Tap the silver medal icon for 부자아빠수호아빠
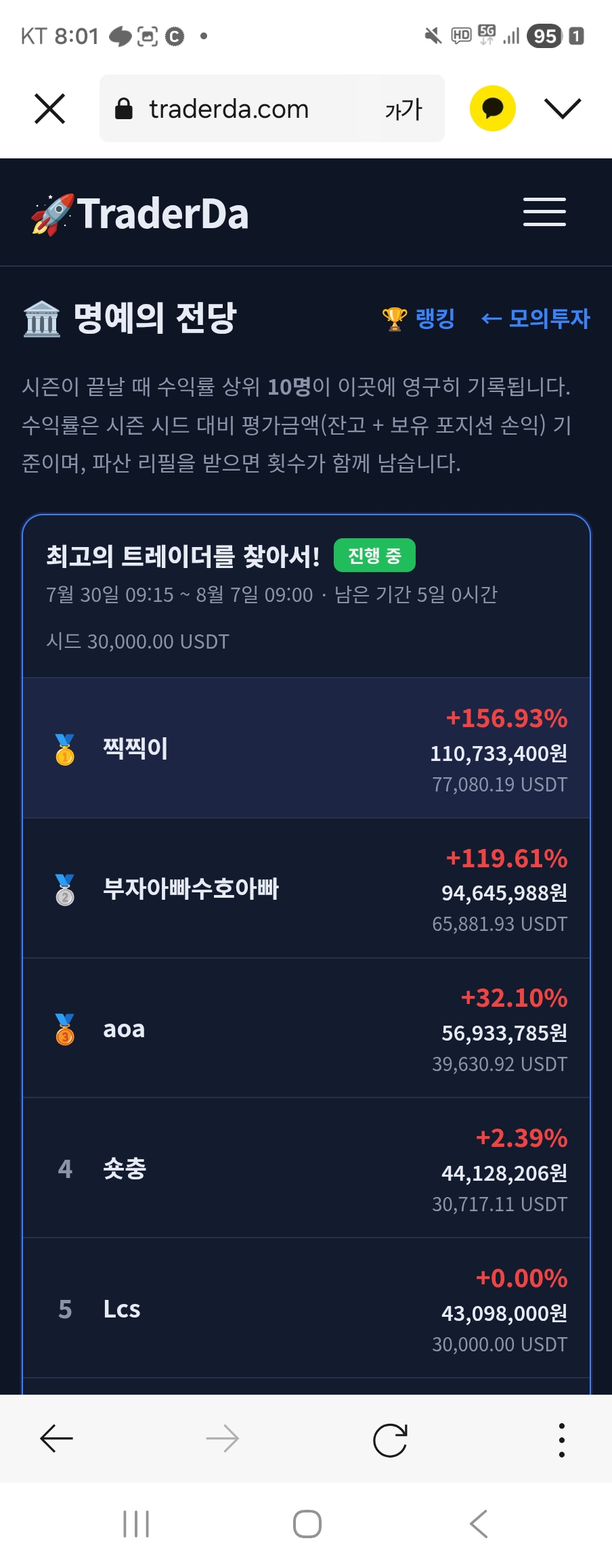 tap(65, 889)
